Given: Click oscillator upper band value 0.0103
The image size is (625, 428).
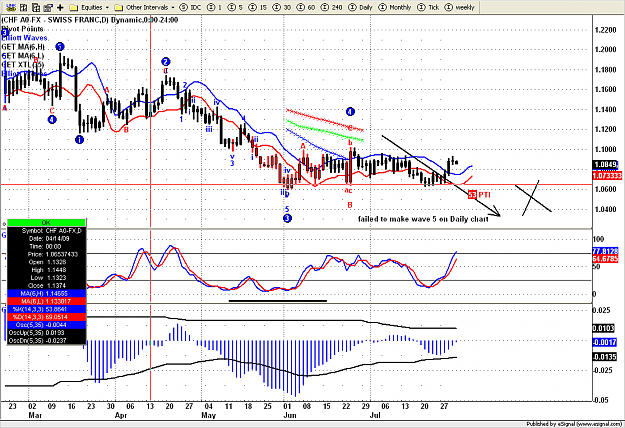Looking at the screenshot, I should pyautogui.click(x=605, y=328).
